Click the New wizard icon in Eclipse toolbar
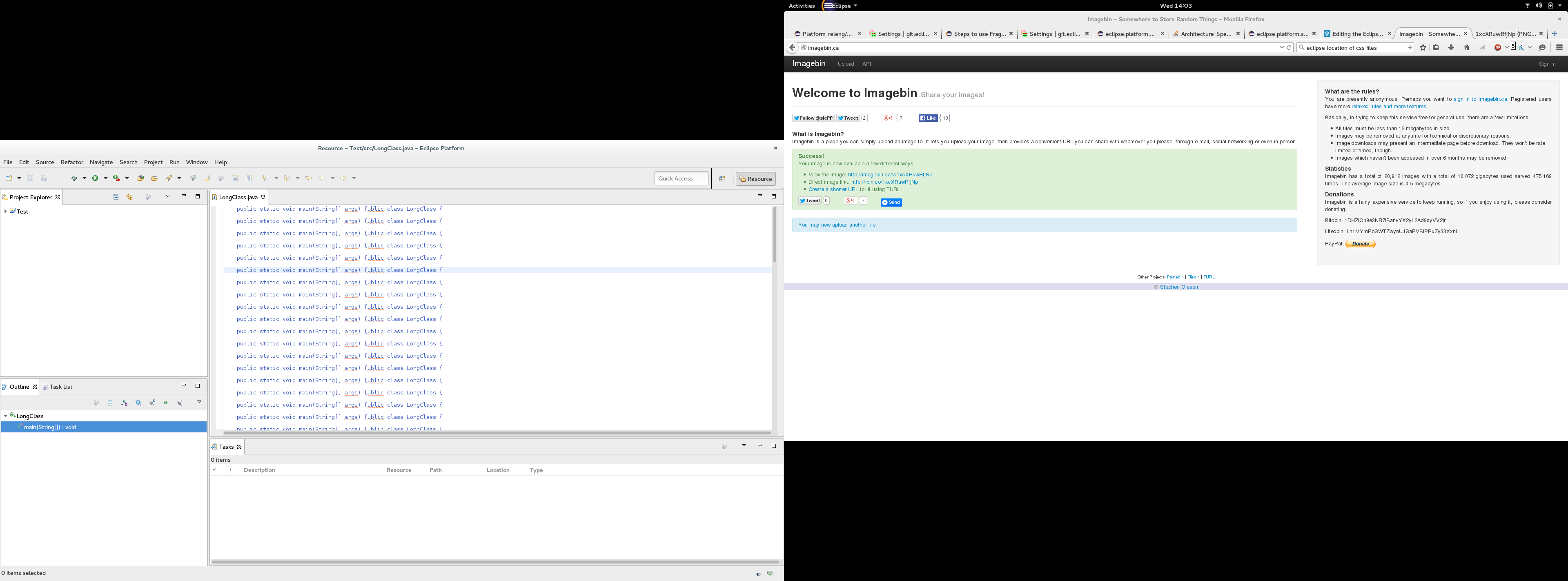Viewport: 1568px width, 581px height. tap(9, 178)
